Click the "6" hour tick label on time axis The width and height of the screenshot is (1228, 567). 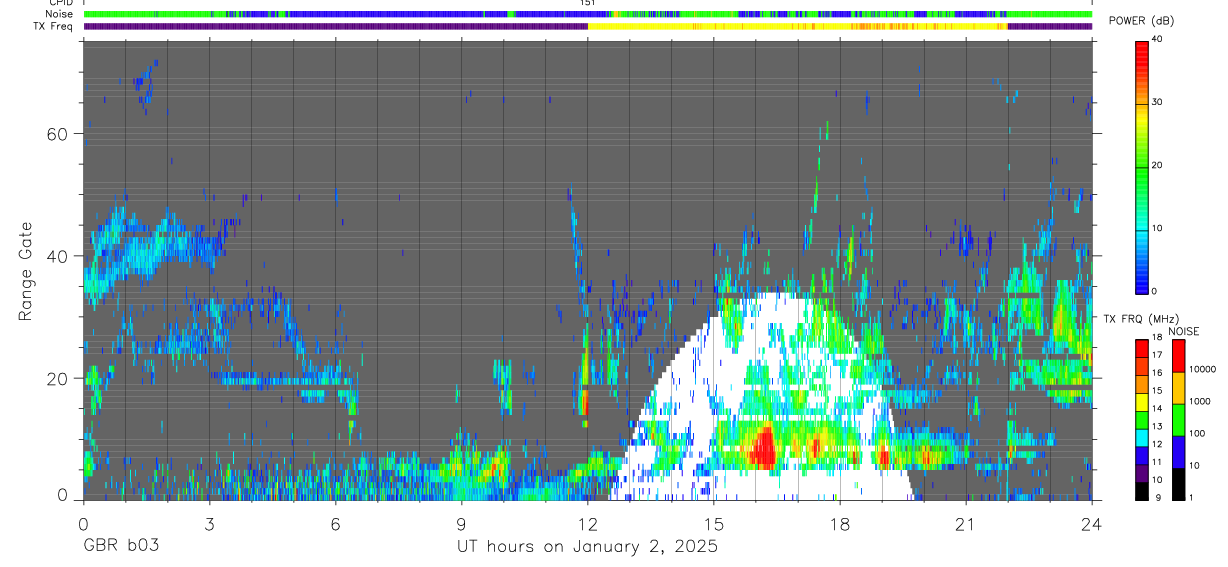point(335,523)
